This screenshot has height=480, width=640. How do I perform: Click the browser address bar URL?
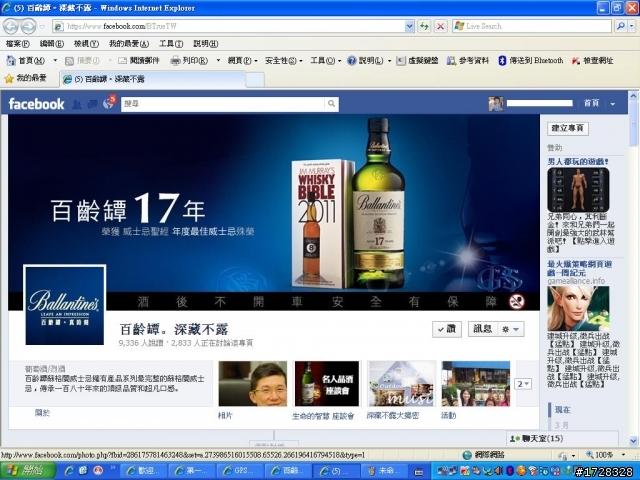(235, 27)
